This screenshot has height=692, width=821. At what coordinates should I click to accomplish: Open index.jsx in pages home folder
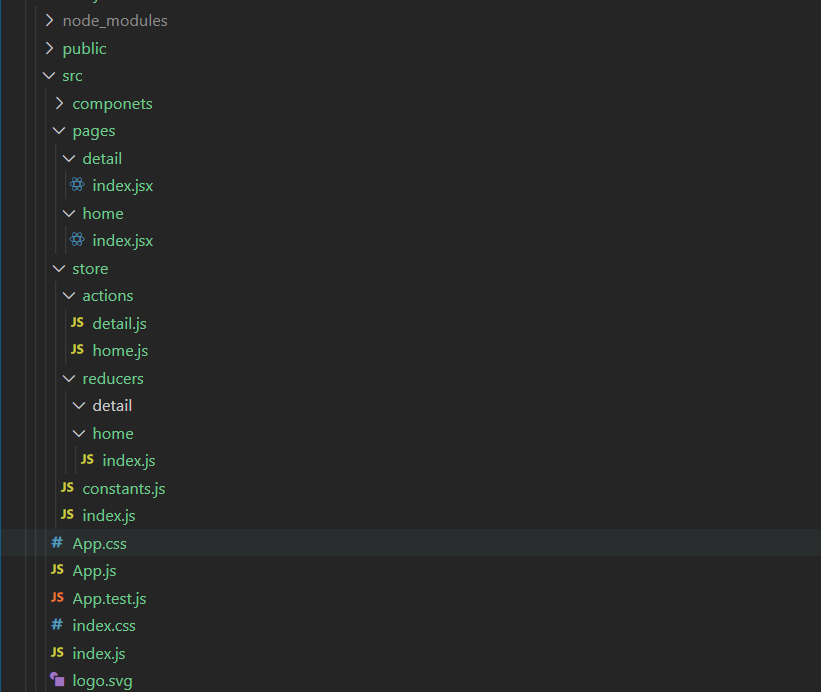click(x=123, y=241)
